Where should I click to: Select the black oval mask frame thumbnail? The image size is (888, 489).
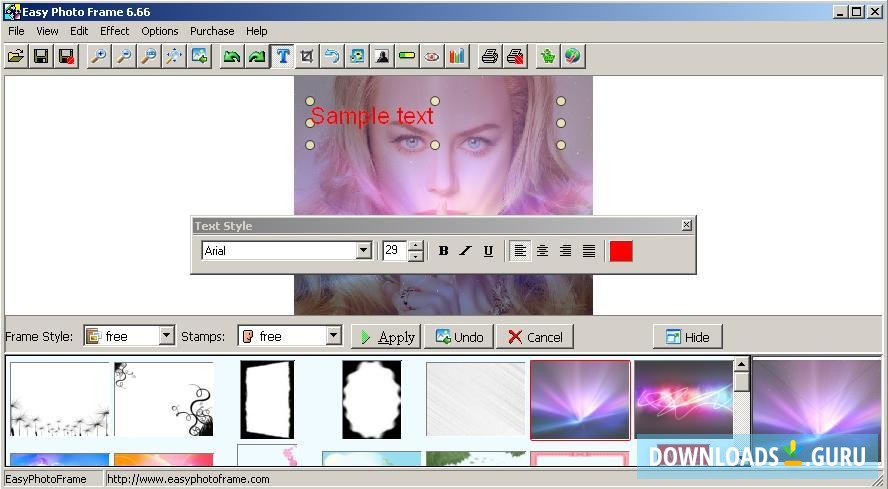coord(371,399)
